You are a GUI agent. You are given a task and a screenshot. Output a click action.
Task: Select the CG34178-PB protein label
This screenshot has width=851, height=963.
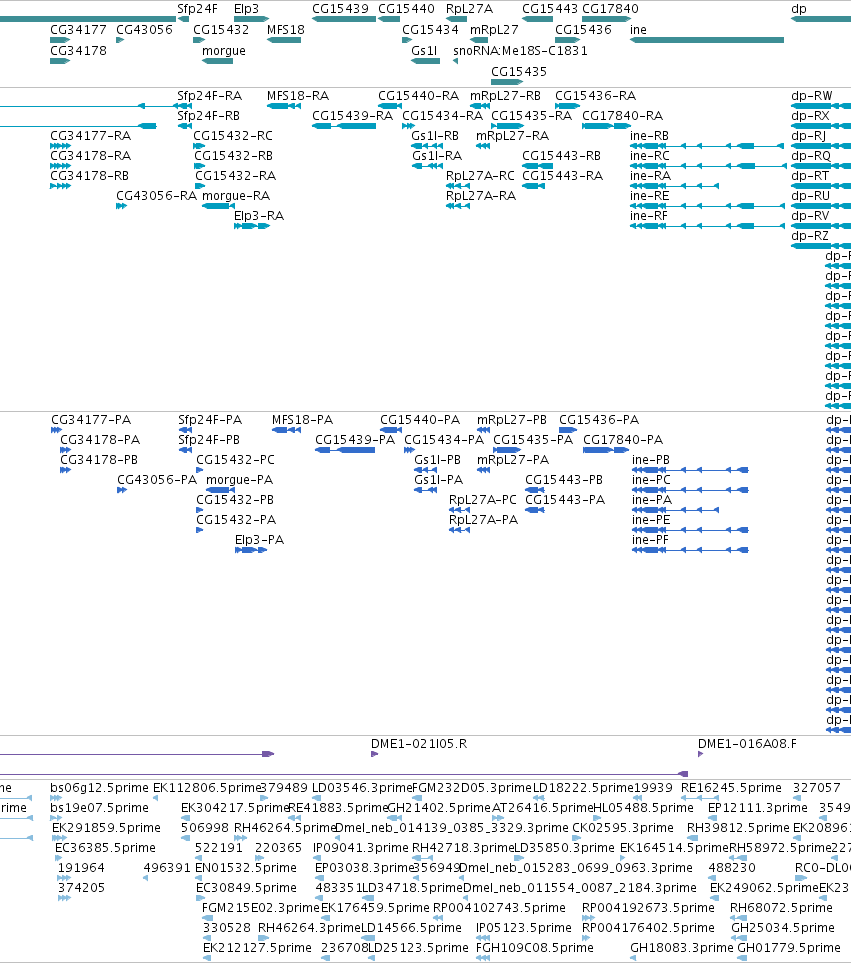tap(99, 459)
